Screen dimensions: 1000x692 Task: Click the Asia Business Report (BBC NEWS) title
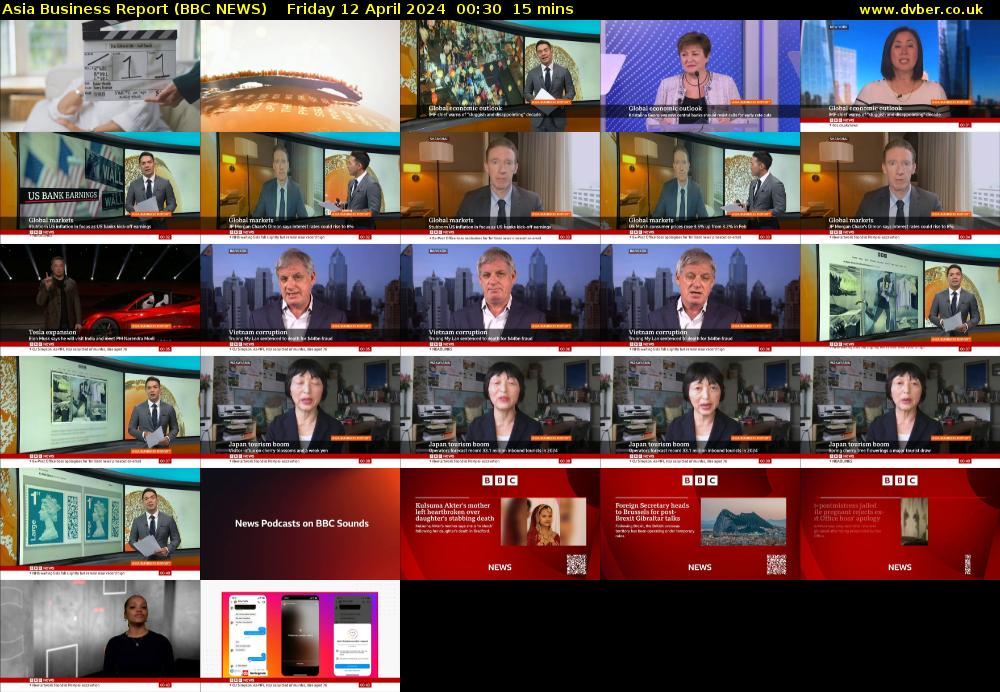(136, 9)
